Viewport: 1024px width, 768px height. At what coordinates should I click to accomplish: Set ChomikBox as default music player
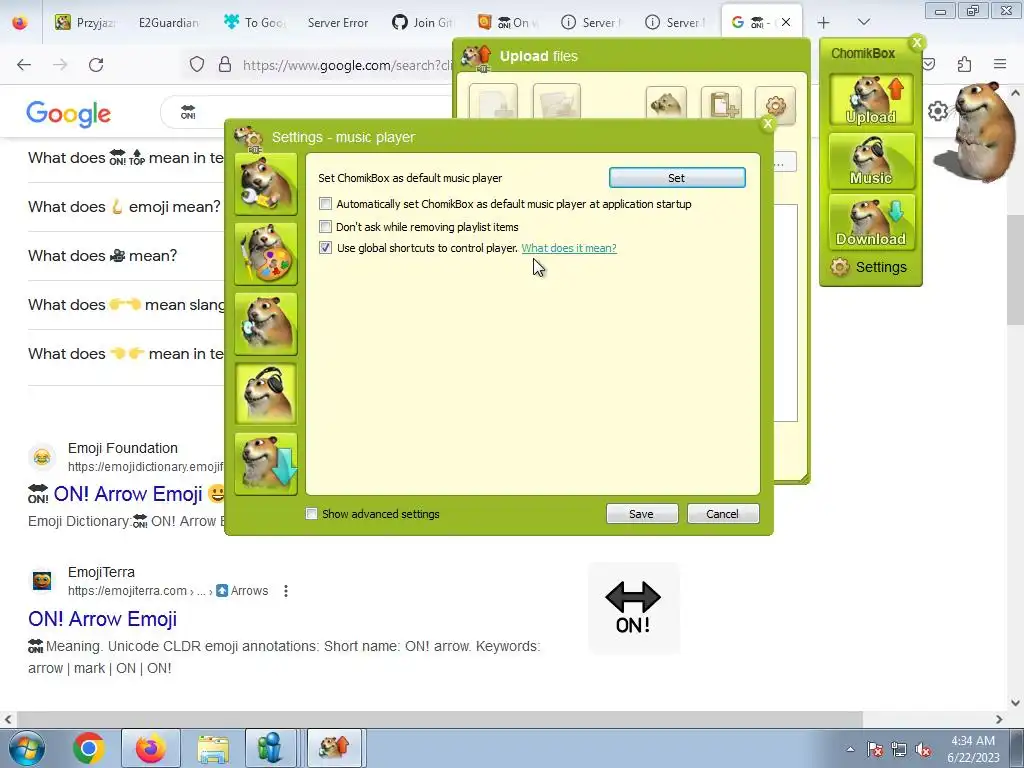click(677, 178)
